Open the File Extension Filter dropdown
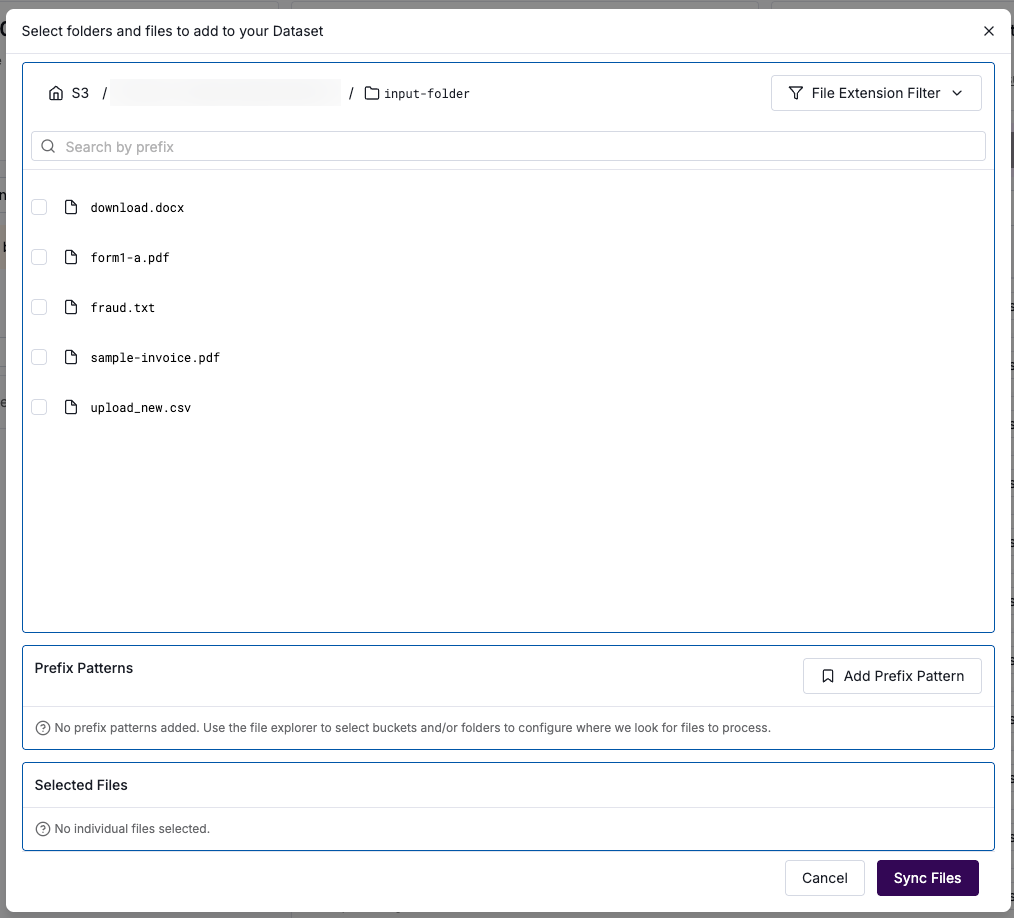 (x=876, y=93)
